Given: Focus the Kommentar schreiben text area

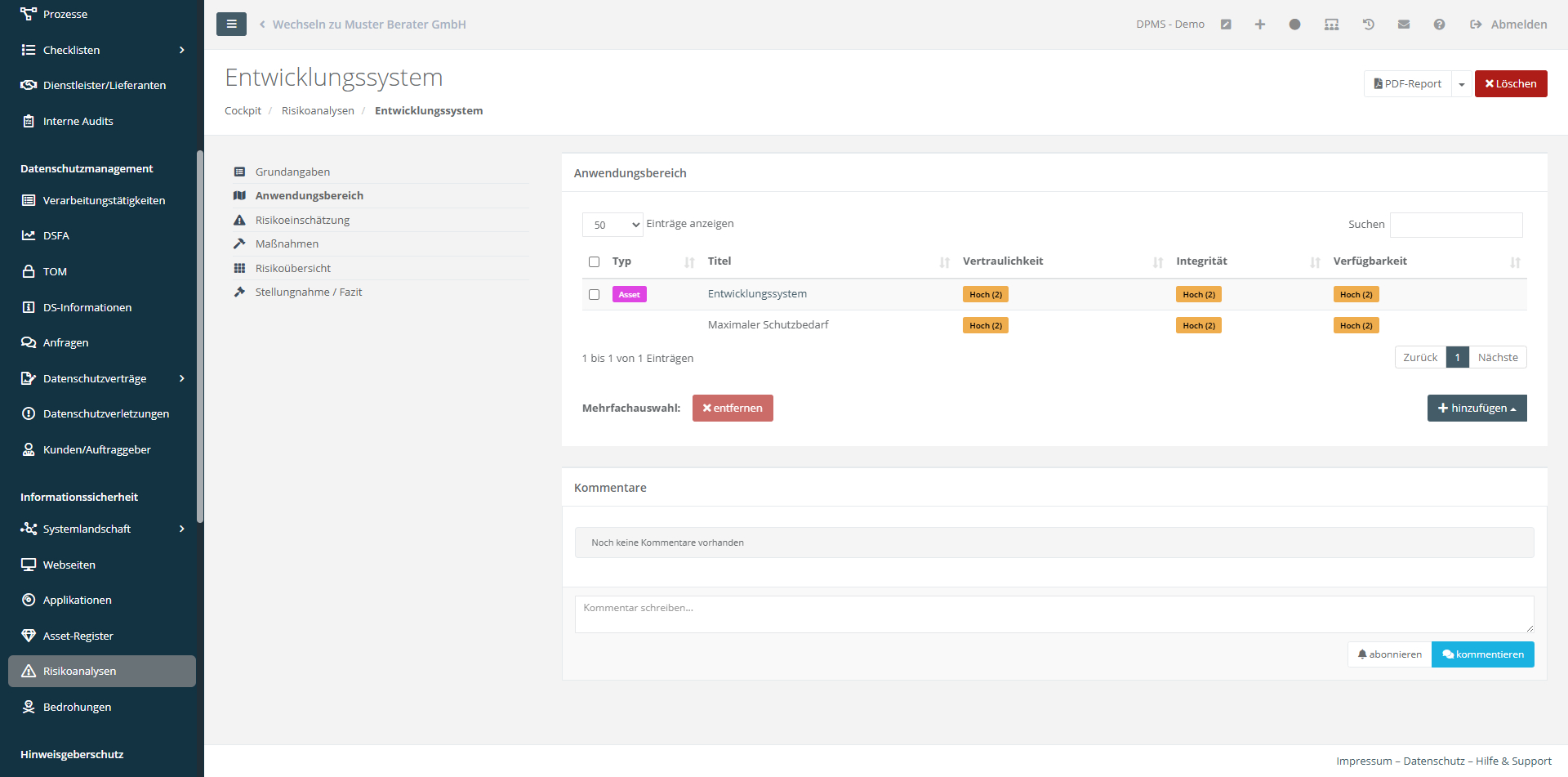Looking at the screenshot, I should pos(1053,614).
